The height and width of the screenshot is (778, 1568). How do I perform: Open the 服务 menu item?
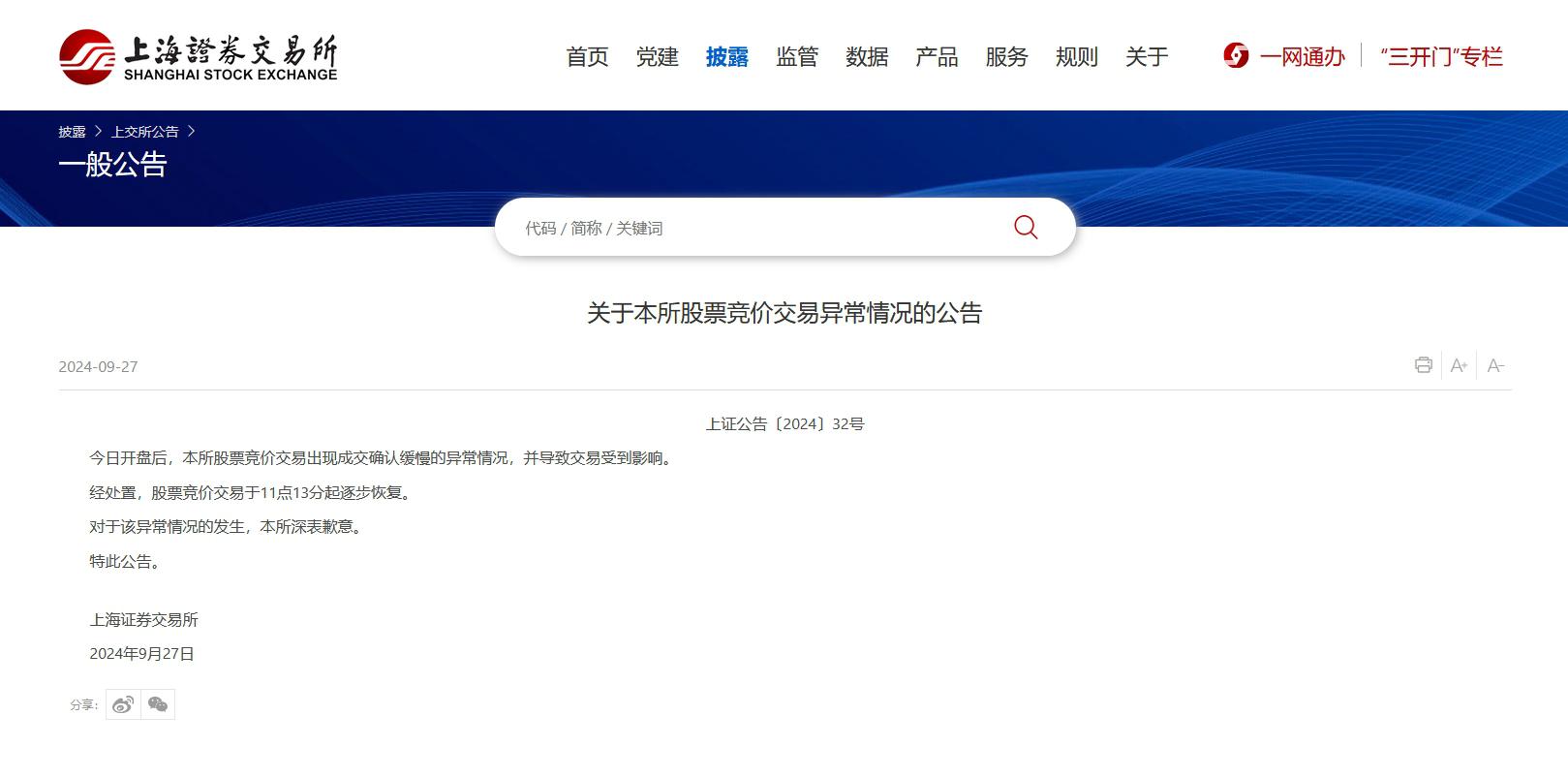[x=1006, y=57]
